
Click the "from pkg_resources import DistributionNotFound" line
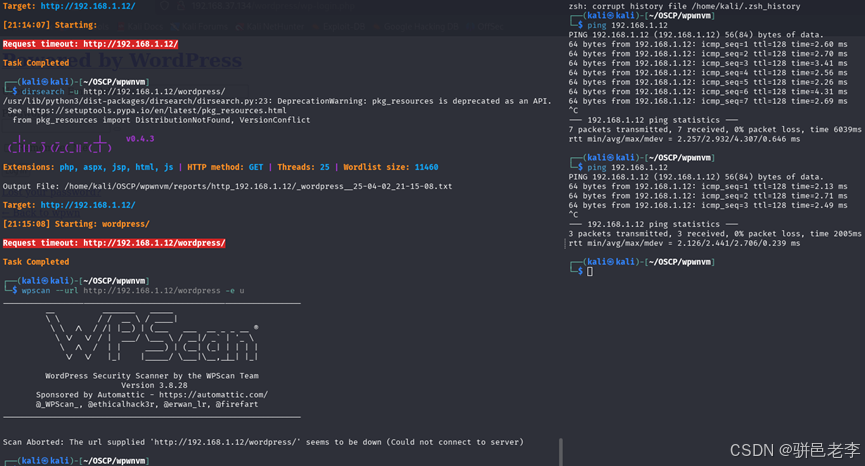click(161, 120)
